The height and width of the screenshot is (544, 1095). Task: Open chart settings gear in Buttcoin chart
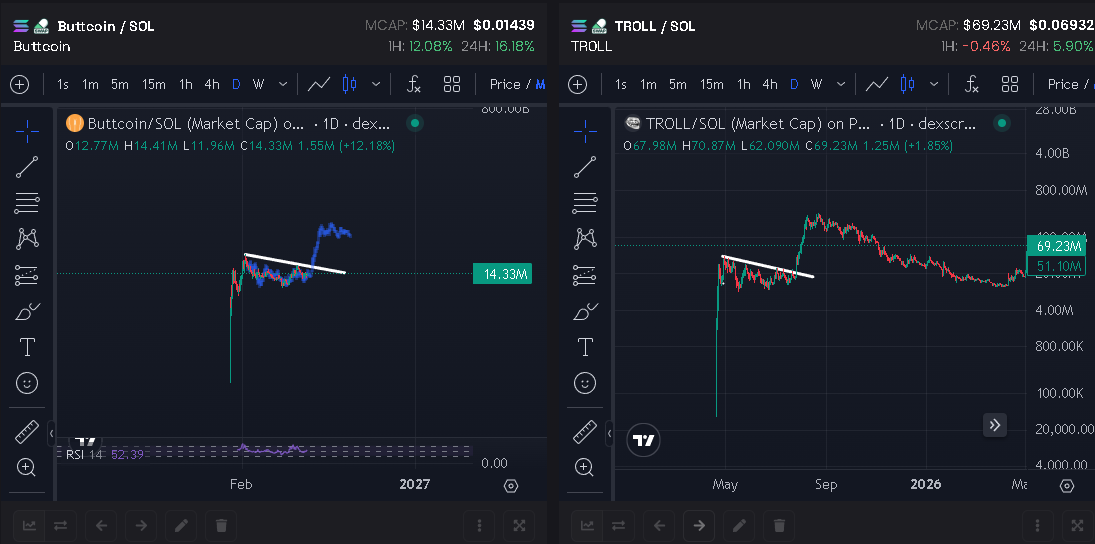point(510,486)
